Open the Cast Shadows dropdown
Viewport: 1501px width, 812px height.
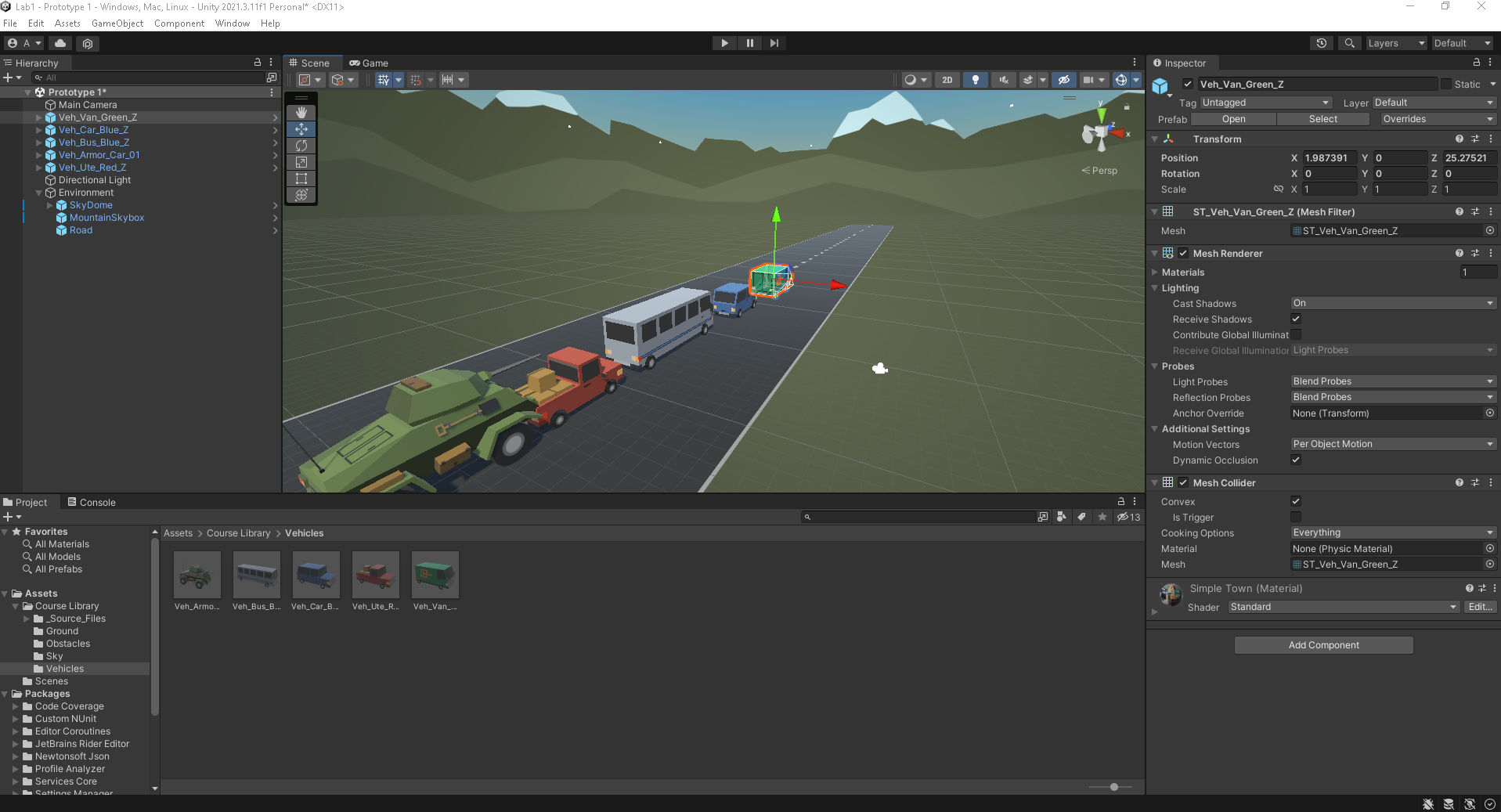tap(1392, 303)
